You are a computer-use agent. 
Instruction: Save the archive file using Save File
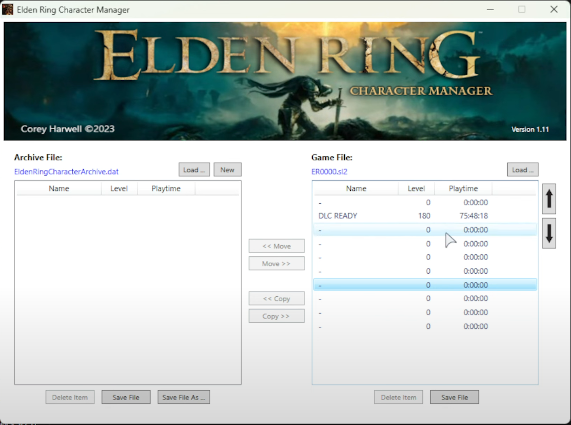click(126, 397)
